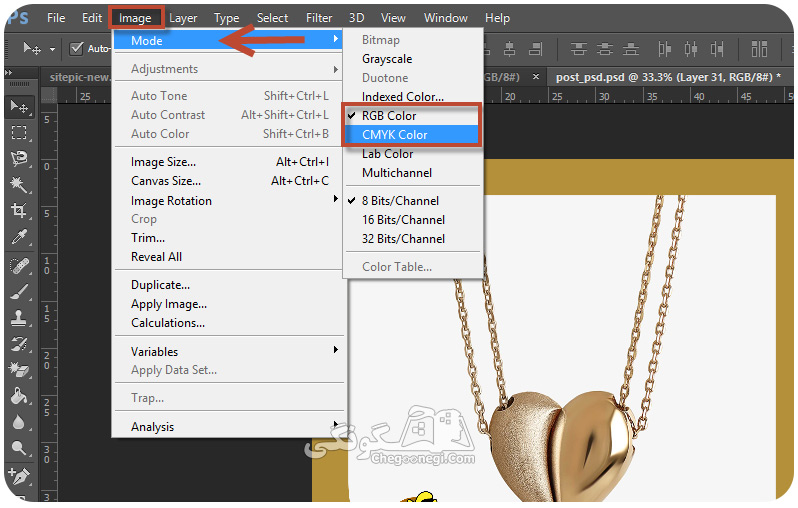Open the tool preset picker dropdown arrow
The height and width of the screenshot is (508, 798).
[x=52, y=49]
